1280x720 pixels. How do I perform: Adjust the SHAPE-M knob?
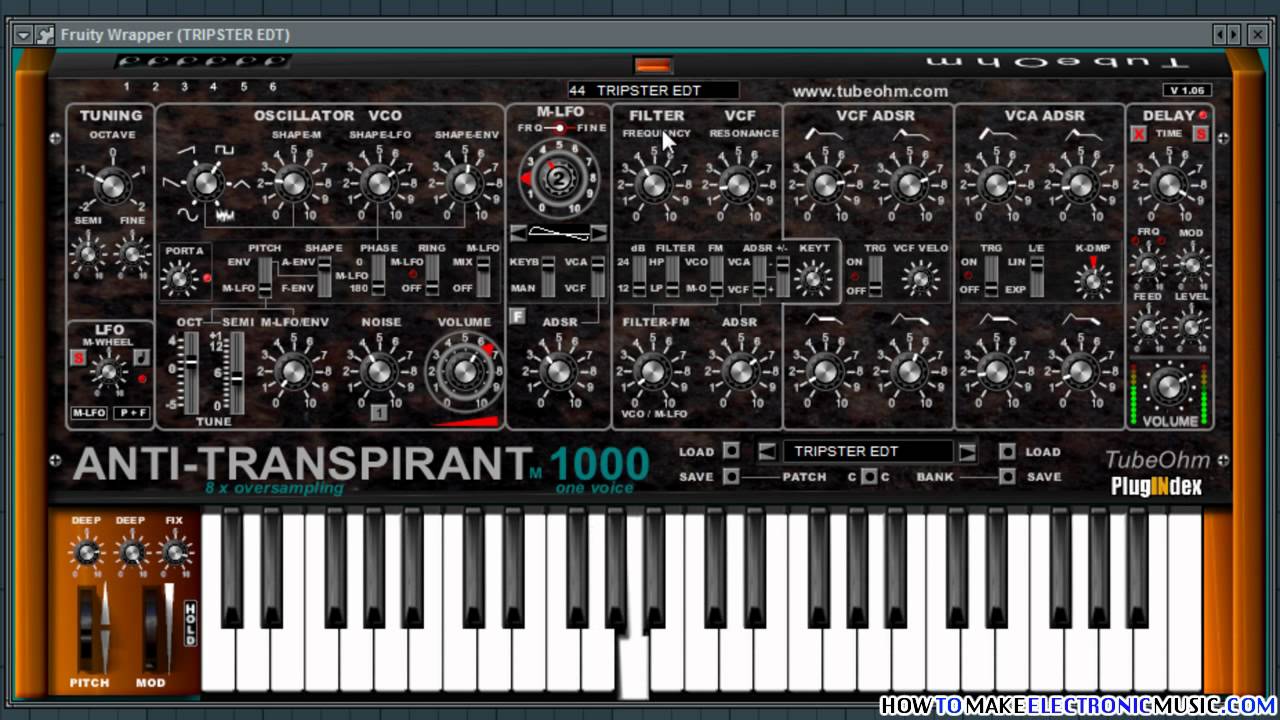[293, 183]
